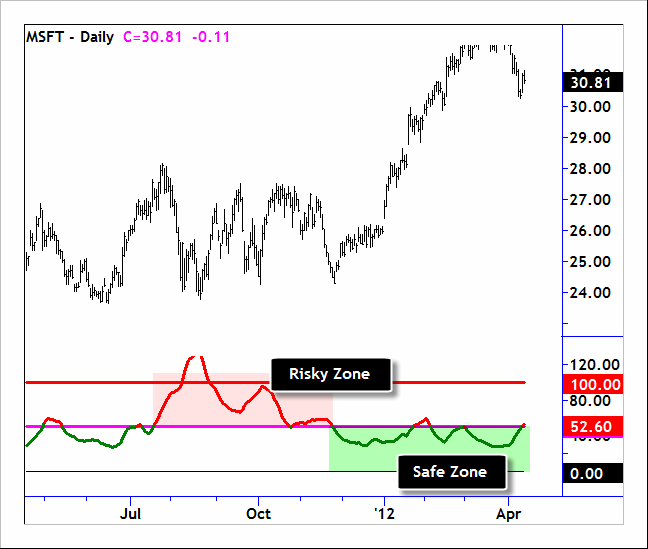The width and height of the screenshot is (648, 549).
Task: Click the MSFT - Daily chart title
Action: (70, 35)
